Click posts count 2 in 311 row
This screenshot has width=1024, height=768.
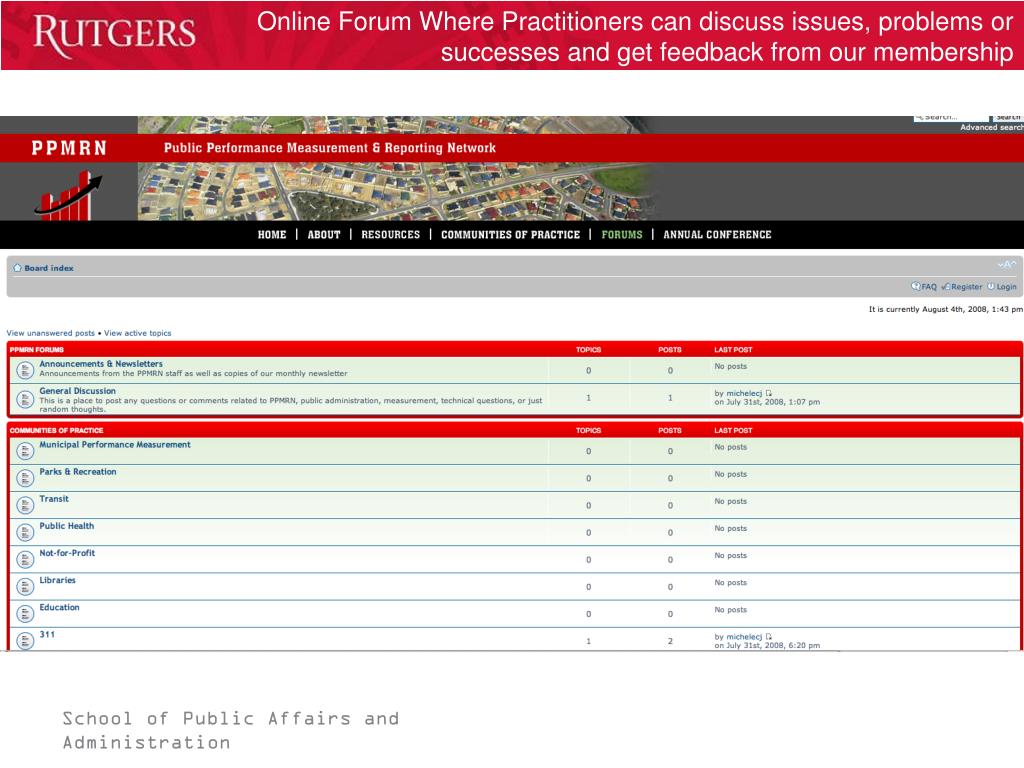(670, 641)
